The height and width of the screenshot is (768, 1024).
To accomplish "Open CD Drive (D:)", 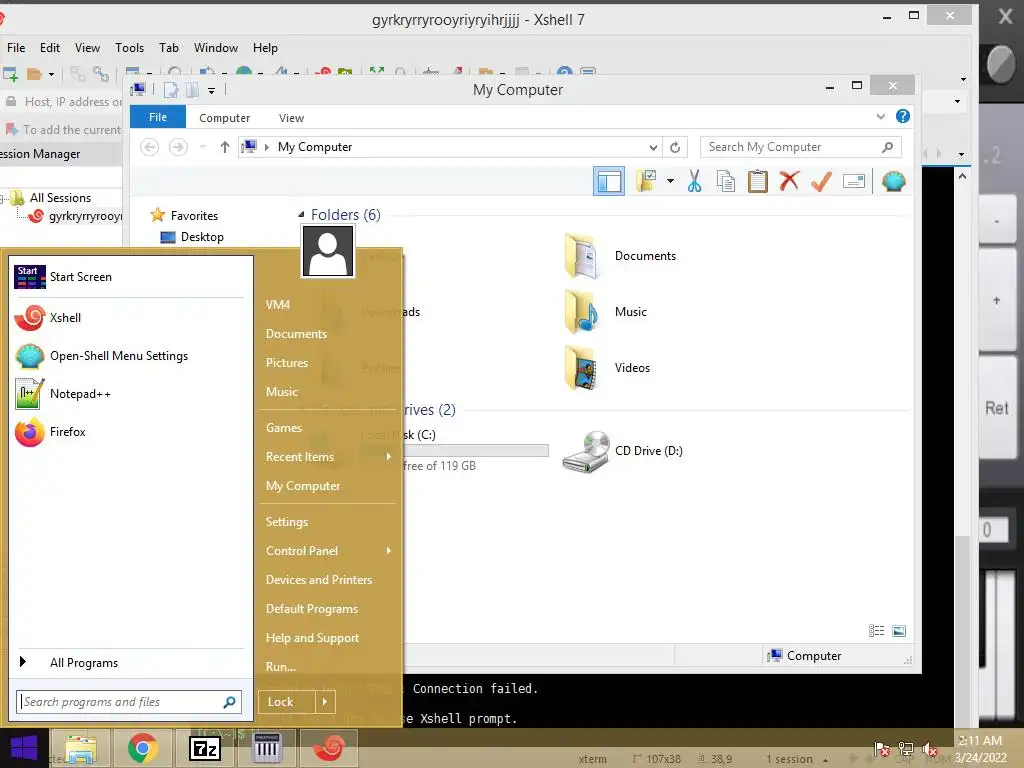I will coord(622,451).
